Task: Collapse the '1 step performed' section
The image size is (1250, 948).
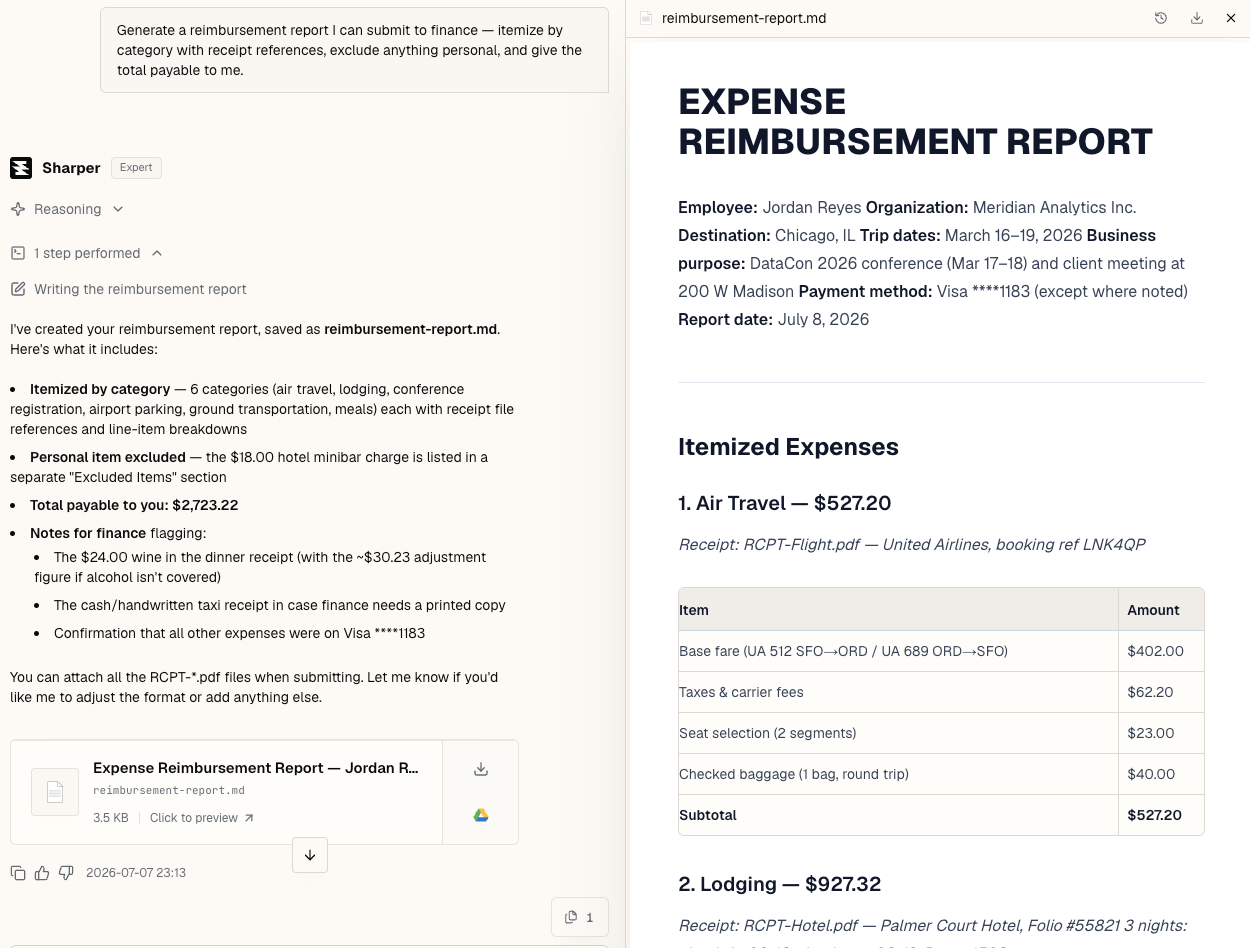Action: [87, 253]
